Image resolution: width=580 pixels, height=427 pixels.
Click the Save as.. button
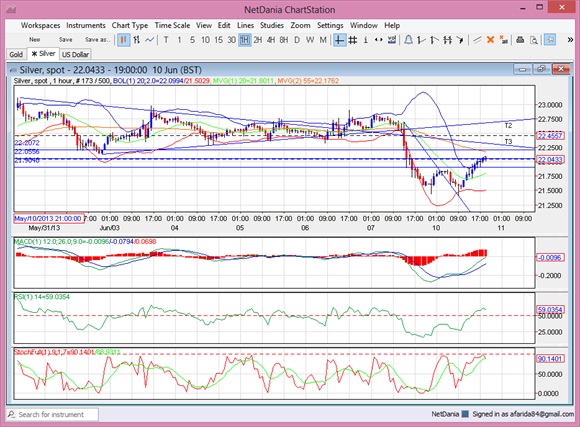[97, 40]
